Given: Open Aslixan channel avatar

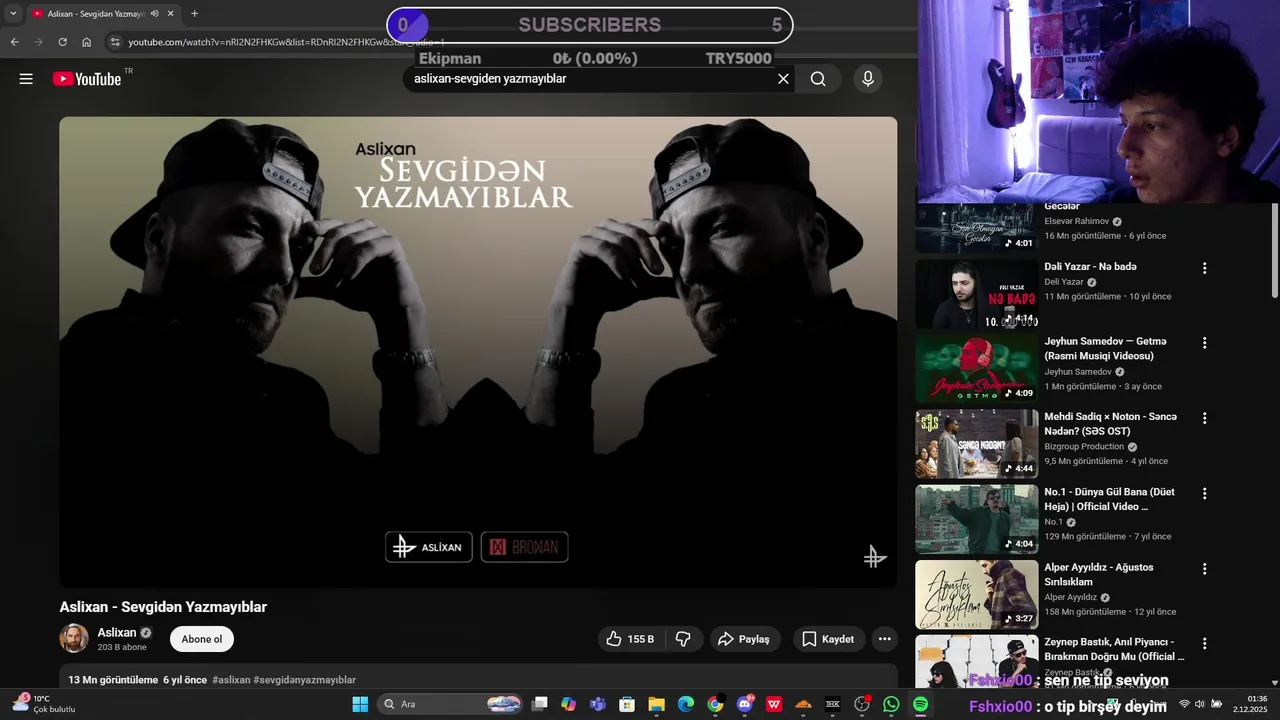Looking at the screenshot, I should tap(74, 639).
